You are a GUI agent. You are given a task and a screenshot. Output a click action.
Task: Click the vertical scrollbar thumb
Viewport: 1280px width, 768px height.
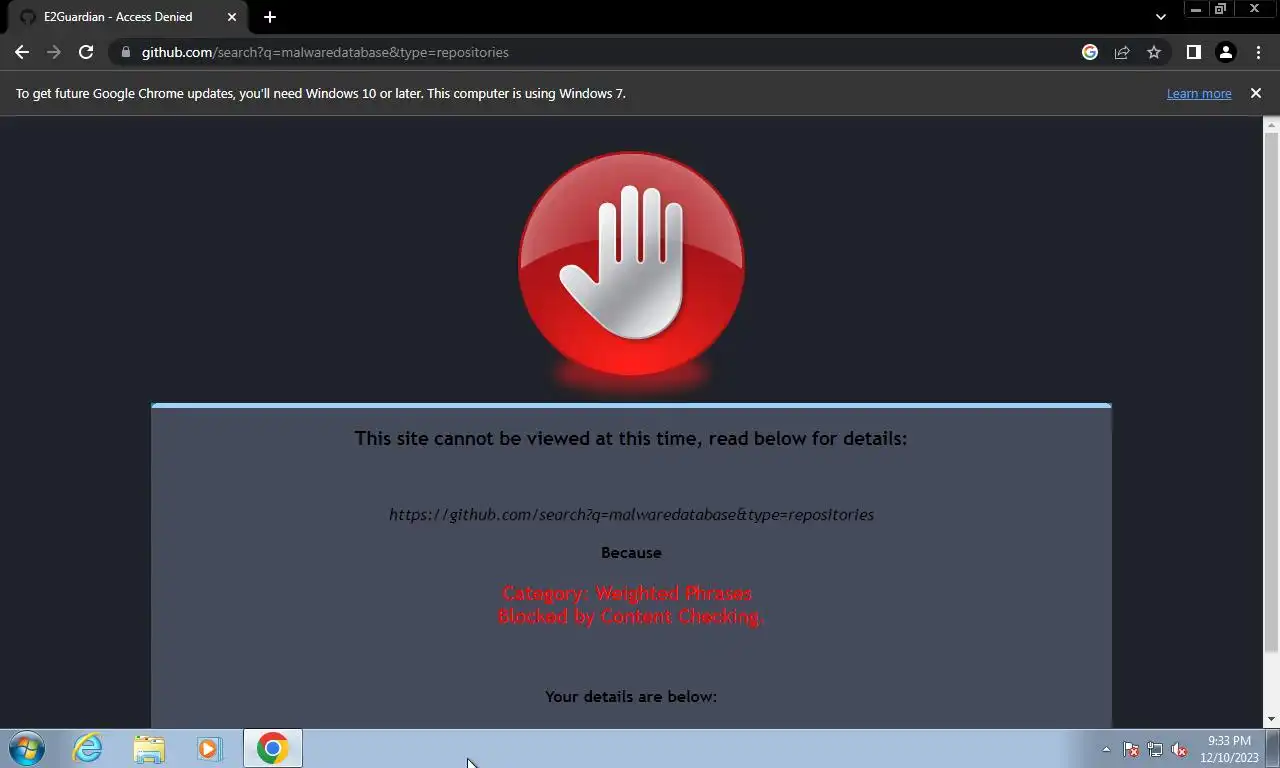(1272, 392)
